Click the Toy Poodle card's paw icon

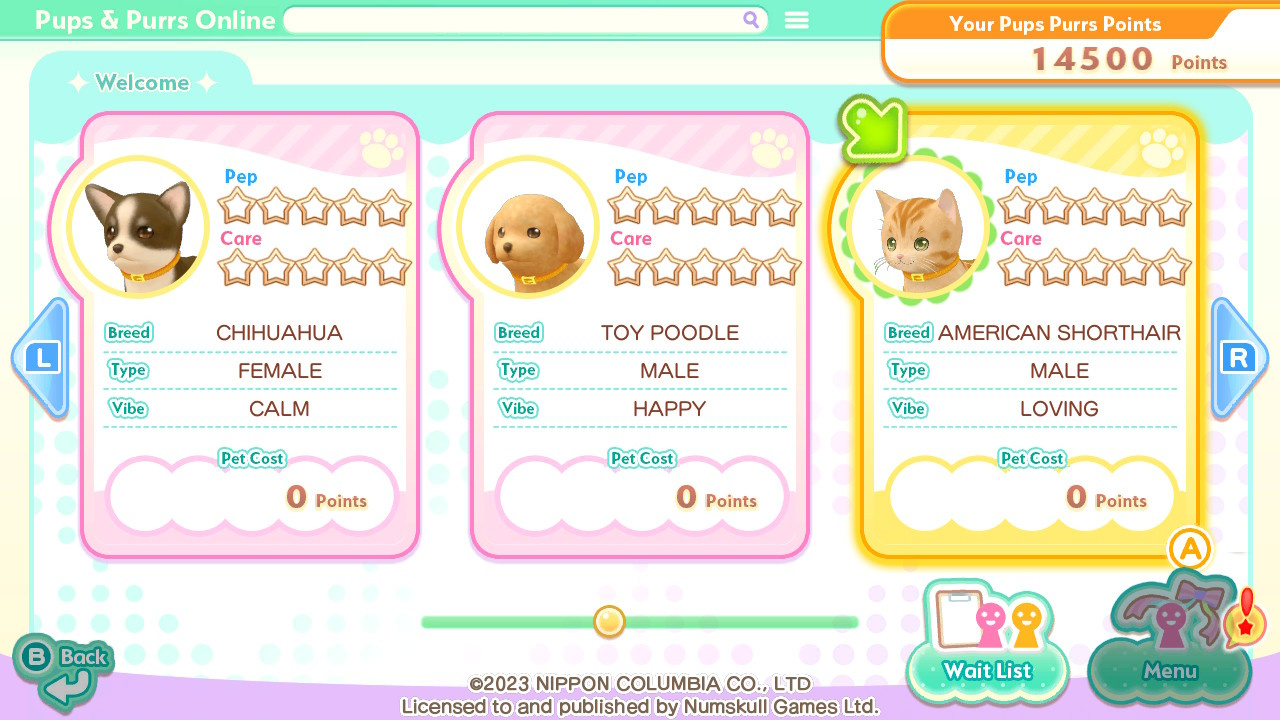pos(771,150)
